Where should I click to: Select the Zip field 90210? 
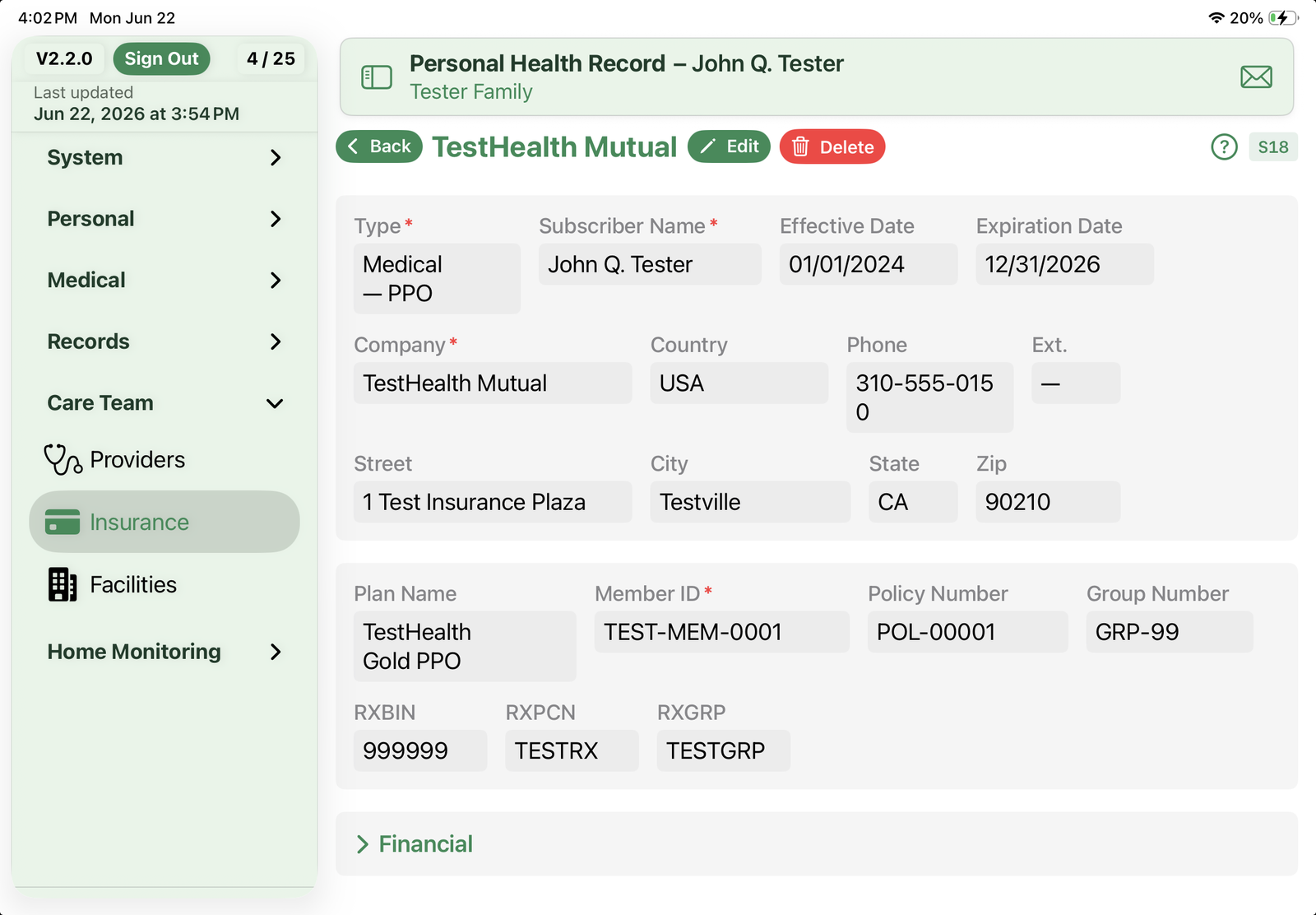coord(1048,502)
